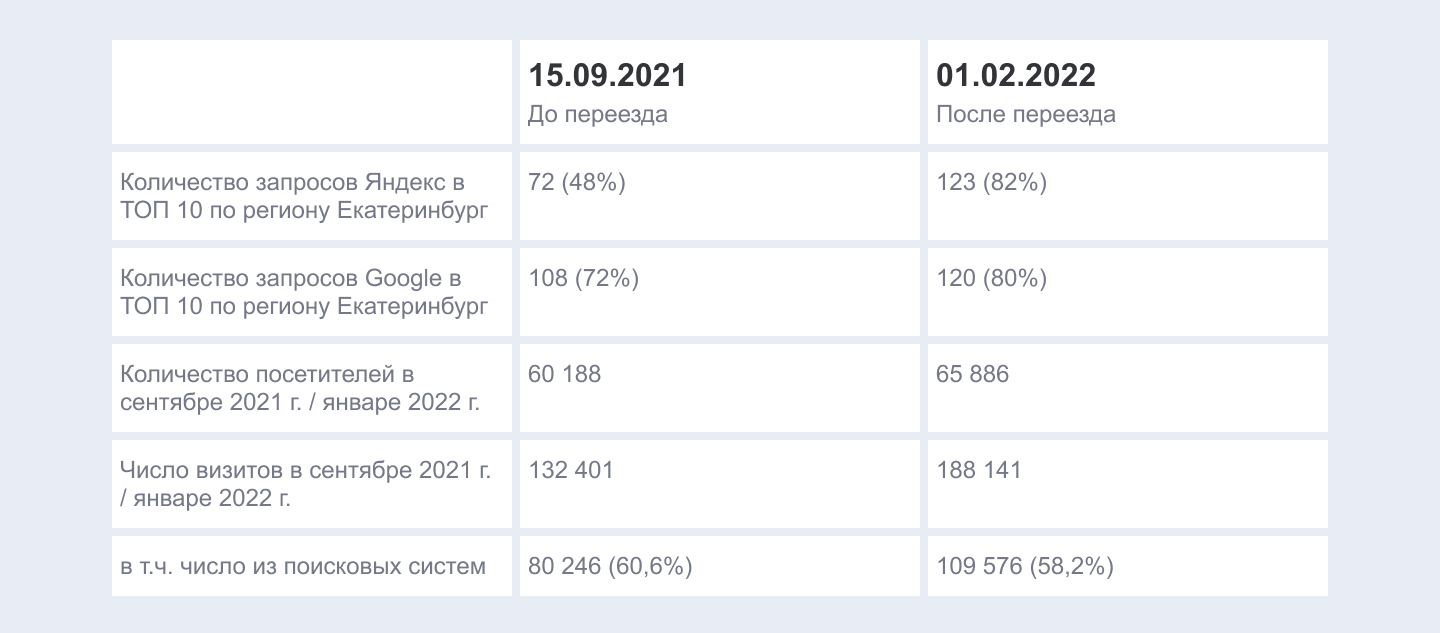The image size is (1440, 633).
Task: Select the cell showing 72 (48%)
Action: point(576,184)
